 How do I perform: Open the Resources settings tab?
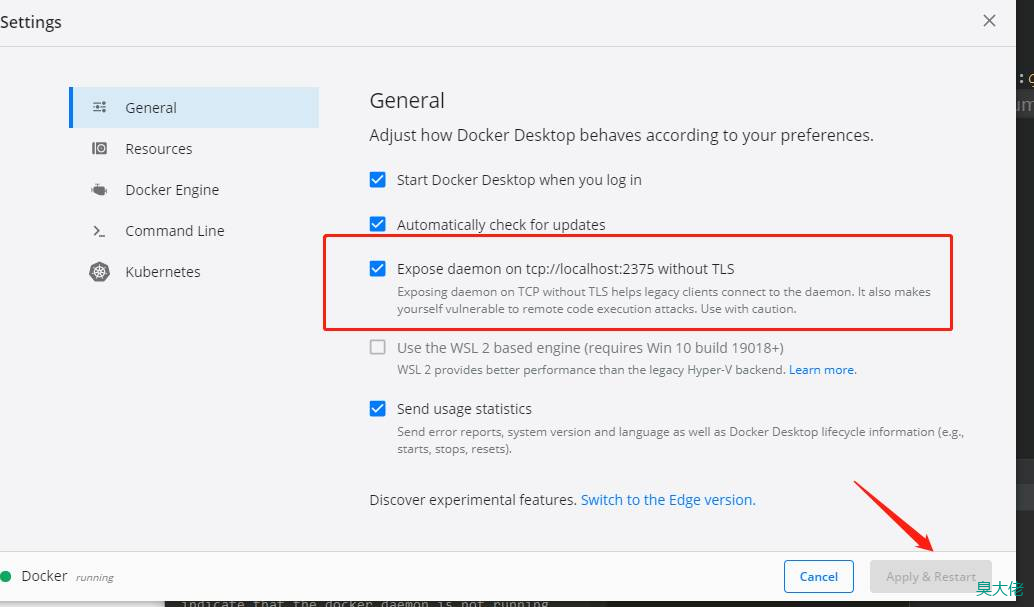pos(195,148)
